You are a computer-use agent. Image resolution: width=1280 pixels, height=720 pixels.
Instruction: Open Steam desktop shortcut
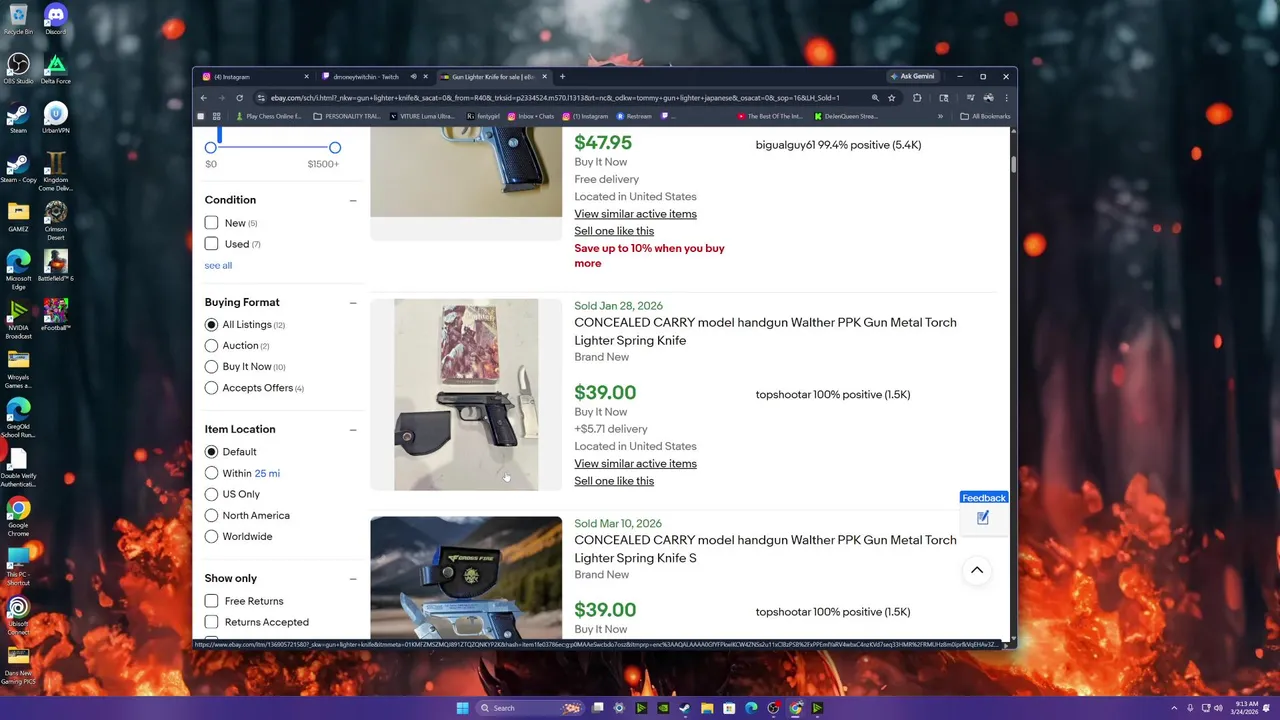[18, 119]
